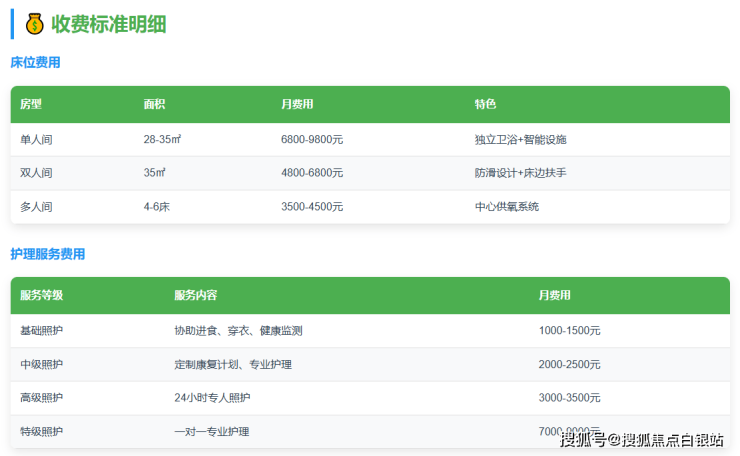
Task: Click the 服务等级 column header
Action: [42, 295]
